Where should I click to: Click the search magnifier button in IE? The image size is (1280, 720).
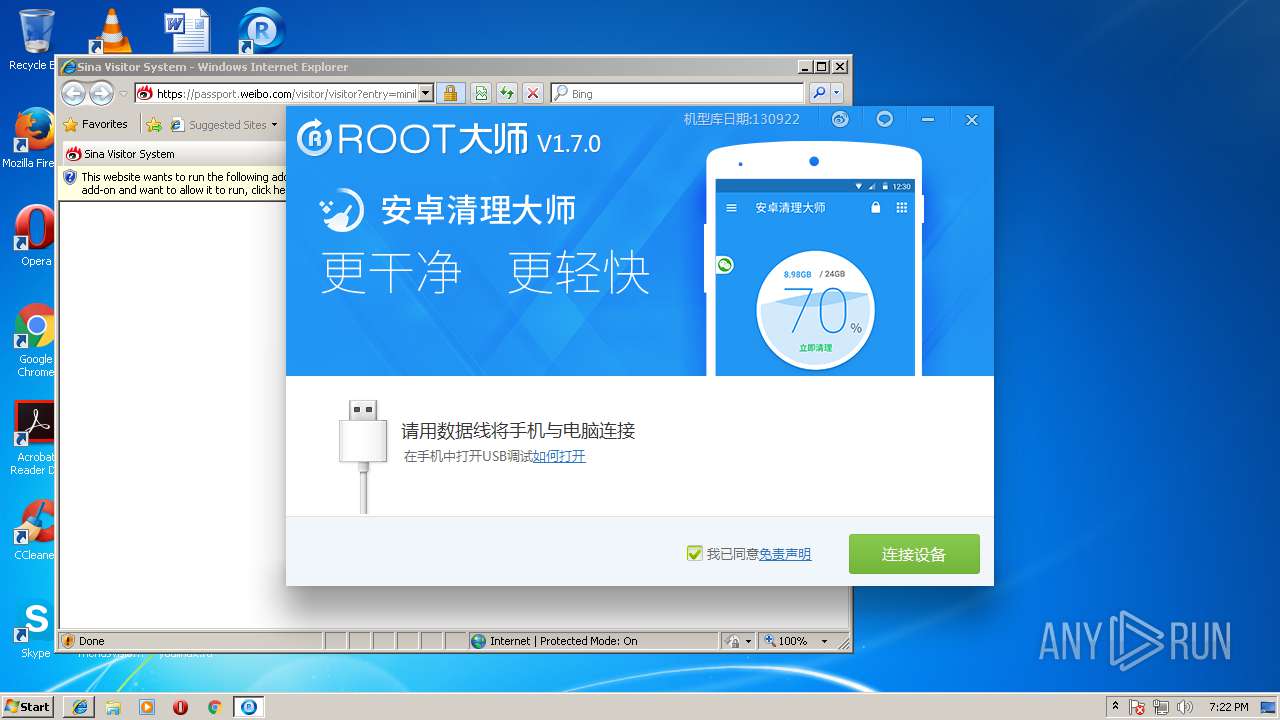pos(819,93)
